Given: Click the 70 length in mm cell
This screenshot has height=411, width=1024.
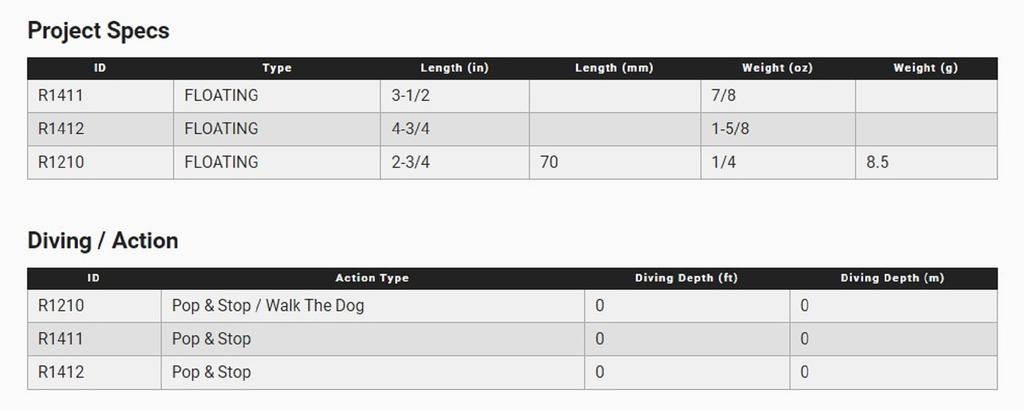Looking at the screenshot, I should 549,162.
